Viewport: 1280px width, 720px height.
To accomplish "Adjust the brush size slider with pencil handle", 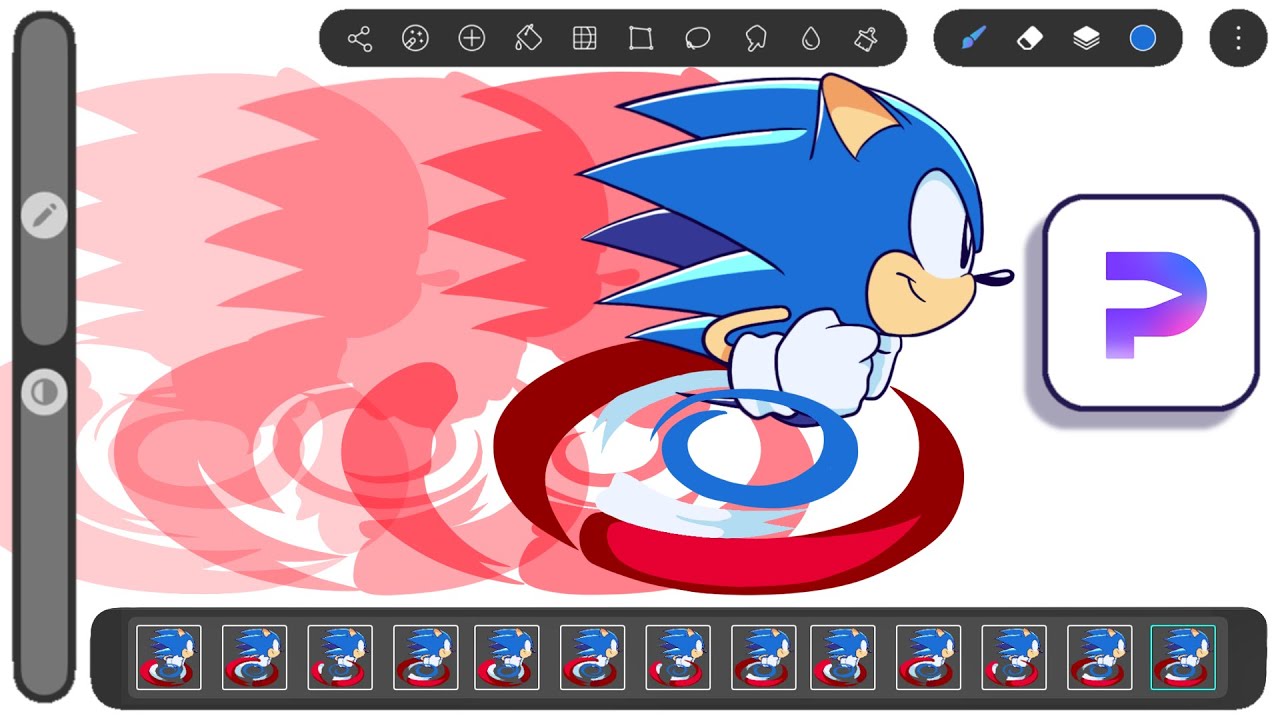I will click(44, 215).
